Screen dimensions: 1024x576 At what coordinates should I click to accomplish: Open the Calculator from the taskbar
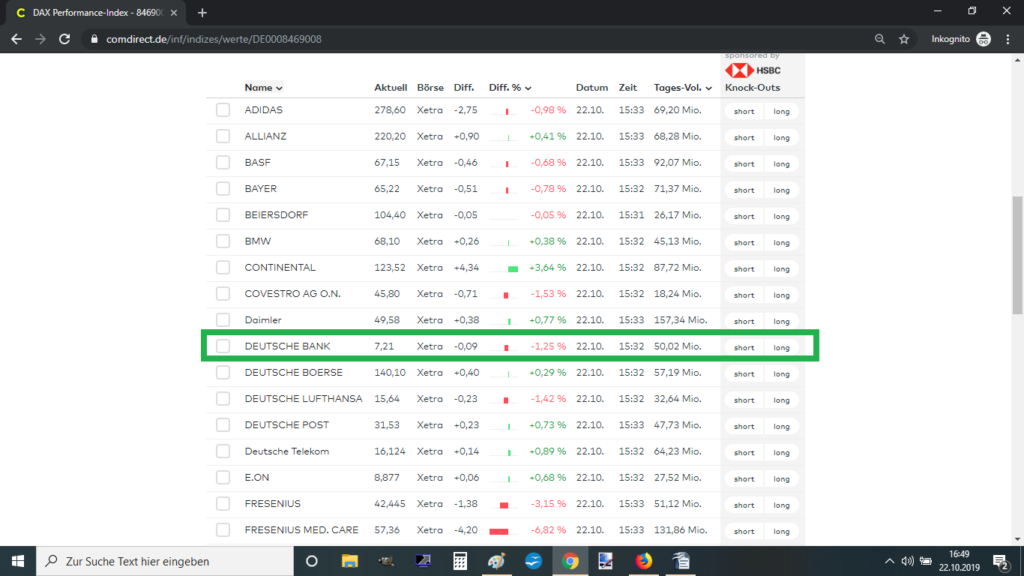click(x=460, y=561)
